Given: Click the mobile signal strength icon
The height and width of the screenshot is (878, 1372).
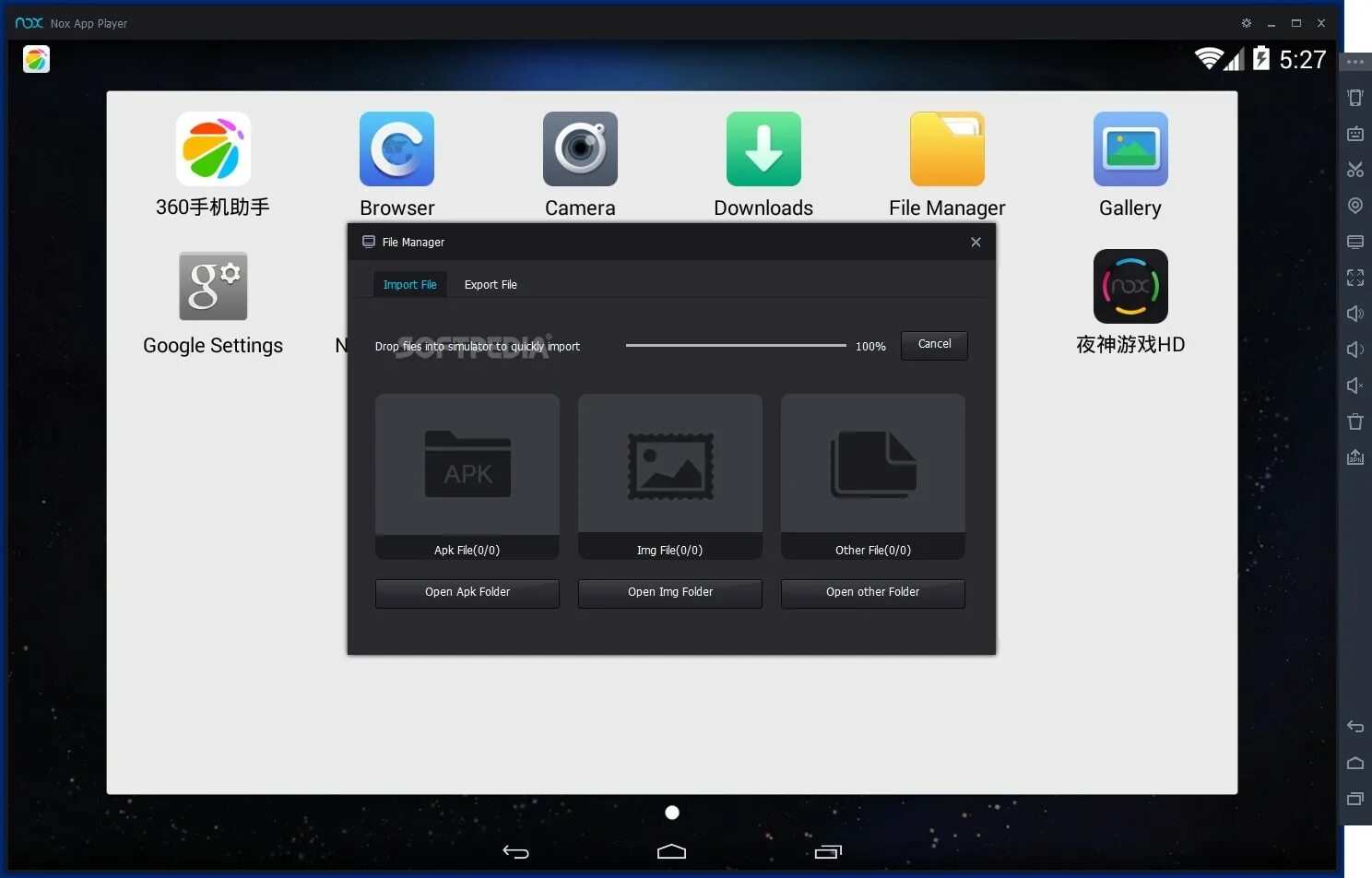Looking at the screenshot, I should tap(1234, 59).
